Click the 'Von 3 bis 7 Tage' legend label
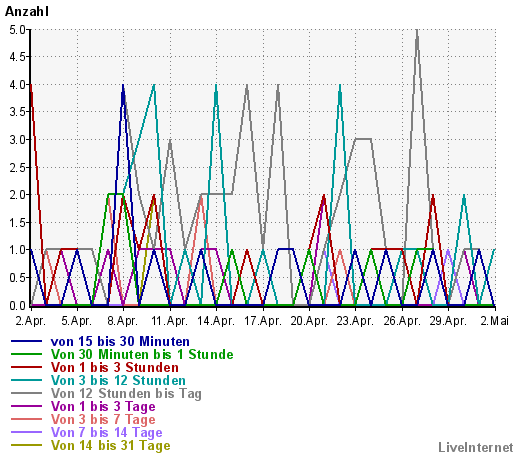 click(103, 419)
